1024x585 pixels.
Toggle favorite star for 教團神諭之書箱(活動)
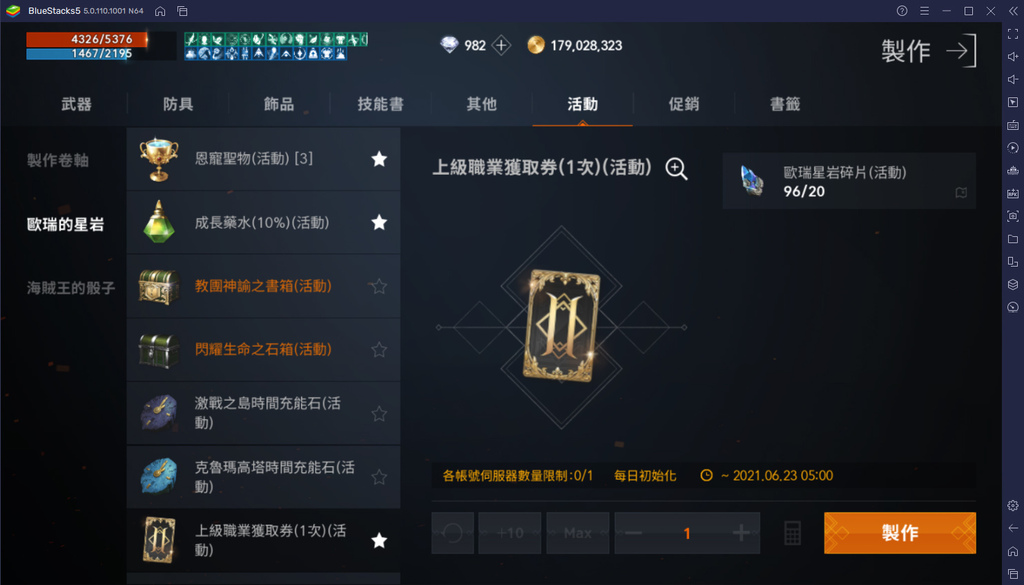(x=379, y=286)
